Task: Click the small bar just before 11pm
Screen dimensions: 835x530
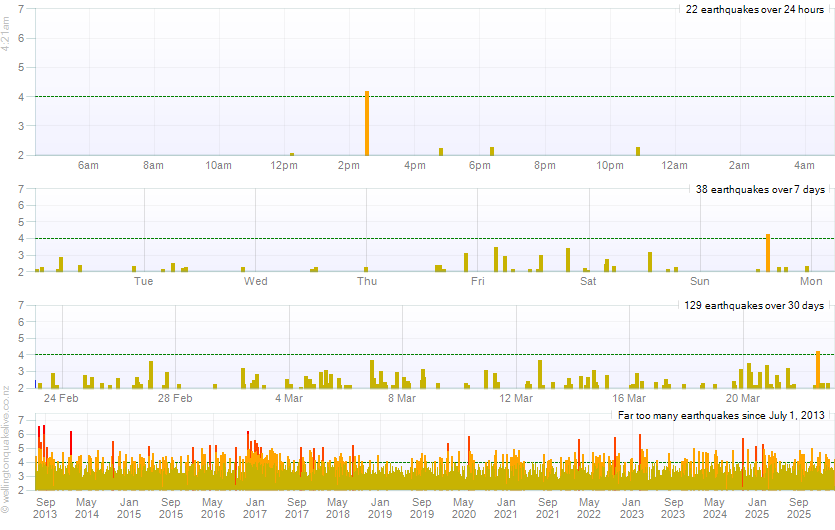Action: (637, 151)
